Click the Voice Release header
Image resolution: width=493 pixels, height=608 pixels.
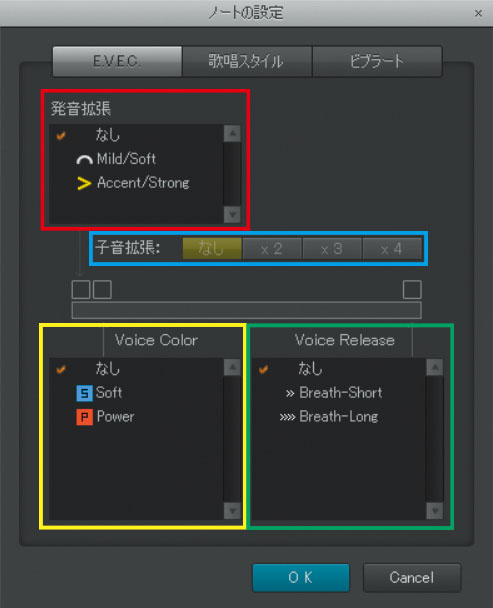344,340
